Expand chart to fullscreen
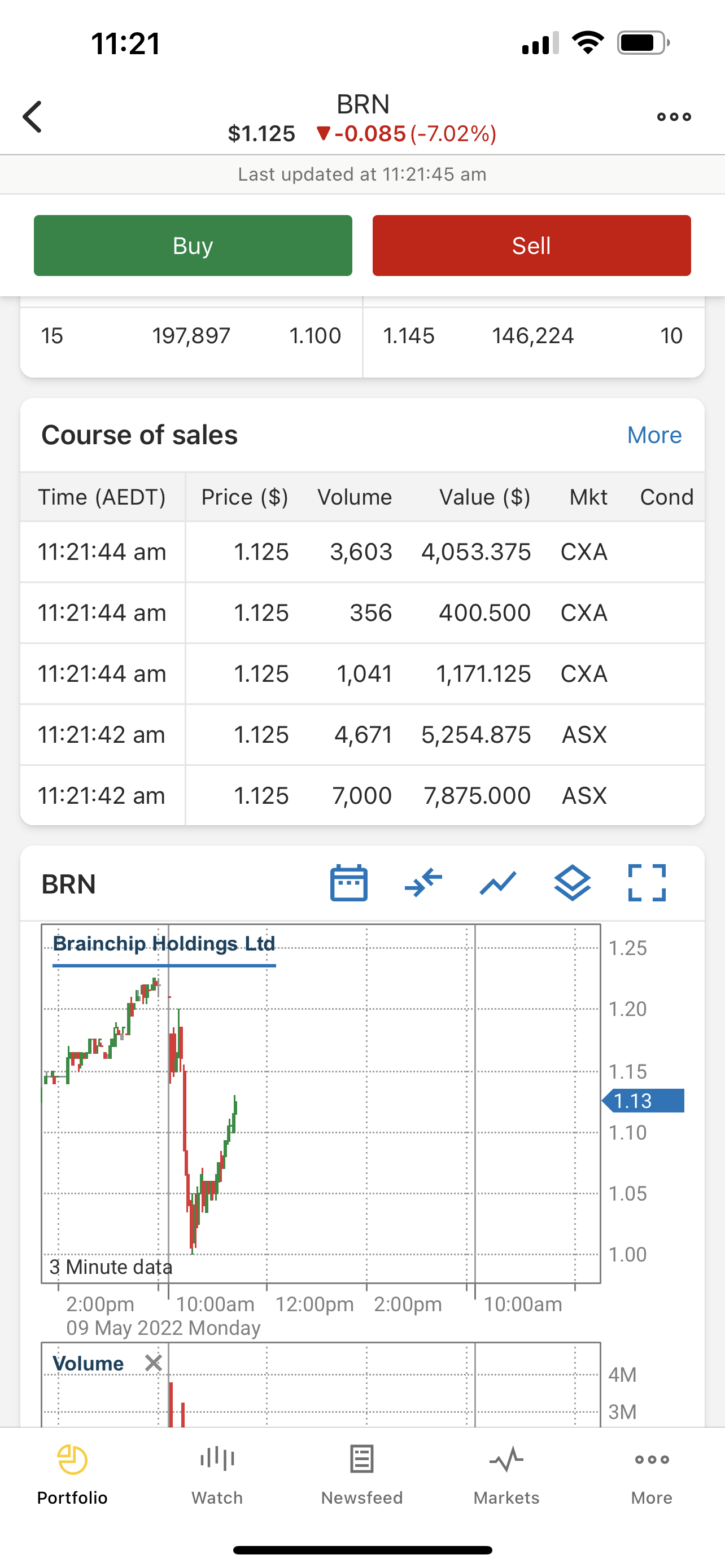The image size is (725, 1568). pyautogui.click(x=647, y=883)
